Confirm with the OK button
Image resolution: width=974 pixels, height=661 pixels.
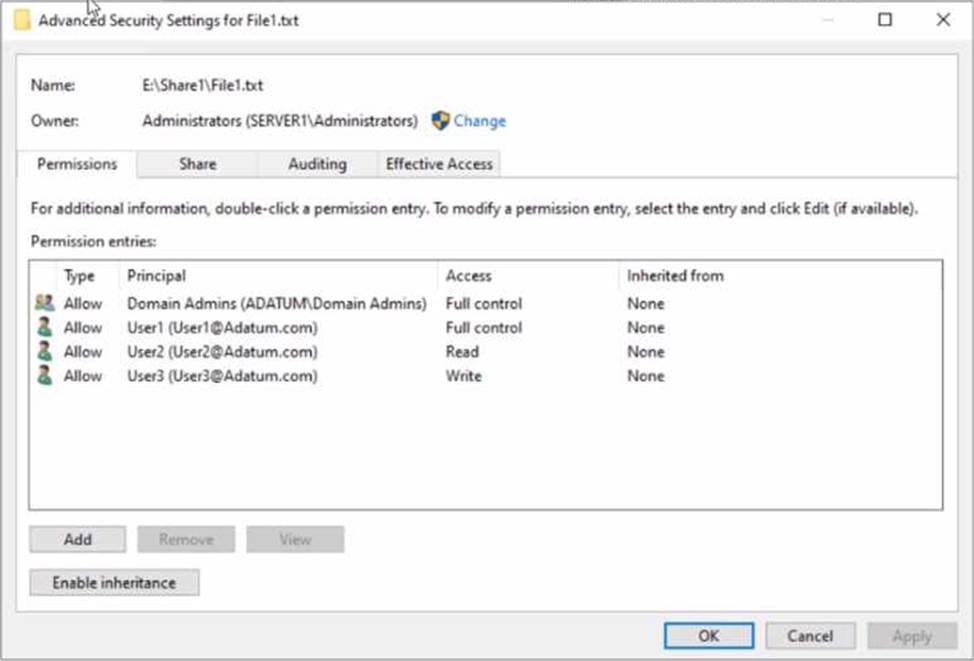coord(709,636)
